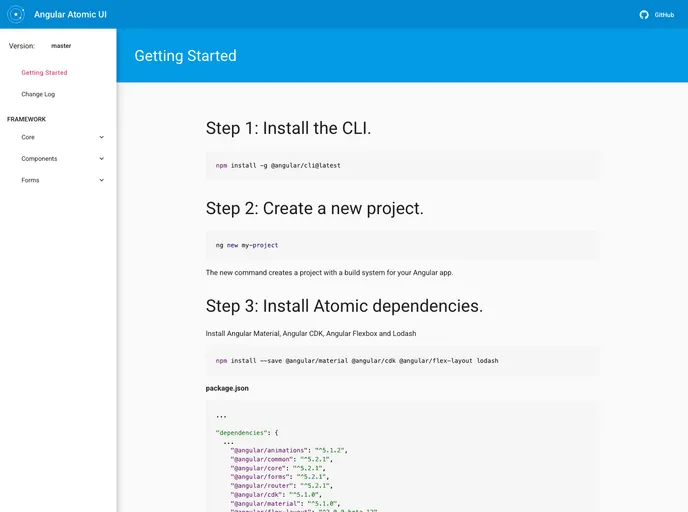Viewport: 688px width, 512px height.
Task: Click the Version label
Action: pyautogui.click(x=22, y=46)
